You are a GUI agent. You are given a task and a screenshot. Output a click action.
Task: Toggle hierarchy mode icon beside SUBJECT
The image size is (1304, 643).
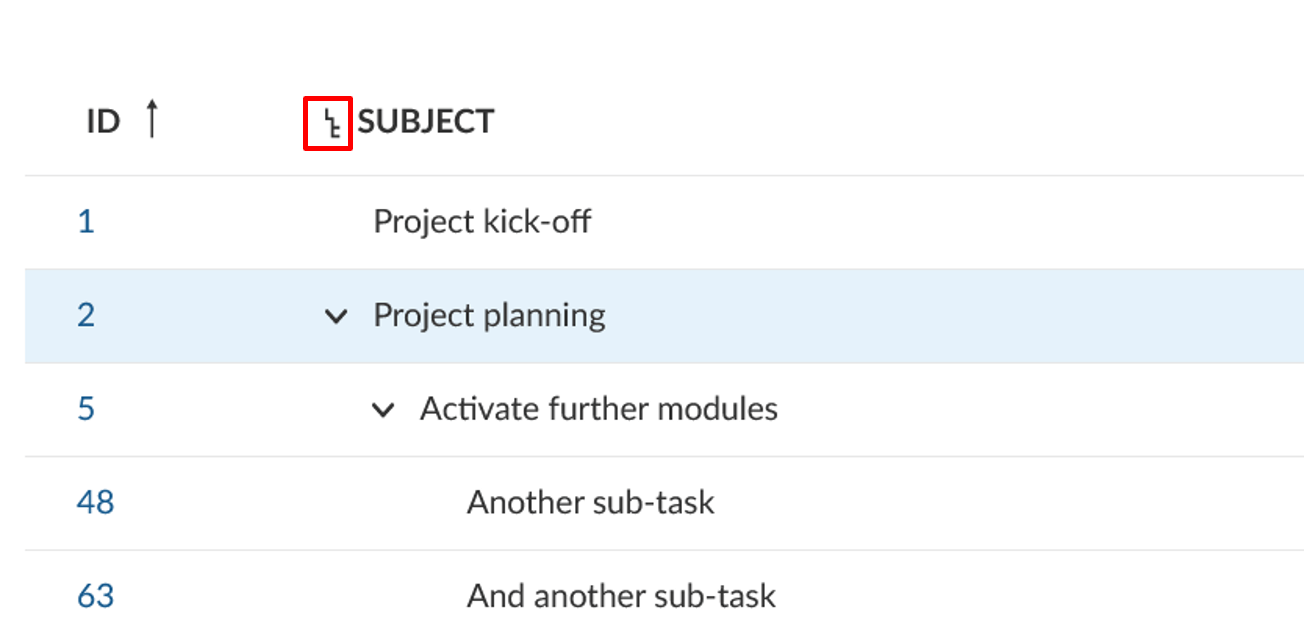[328, 124]
